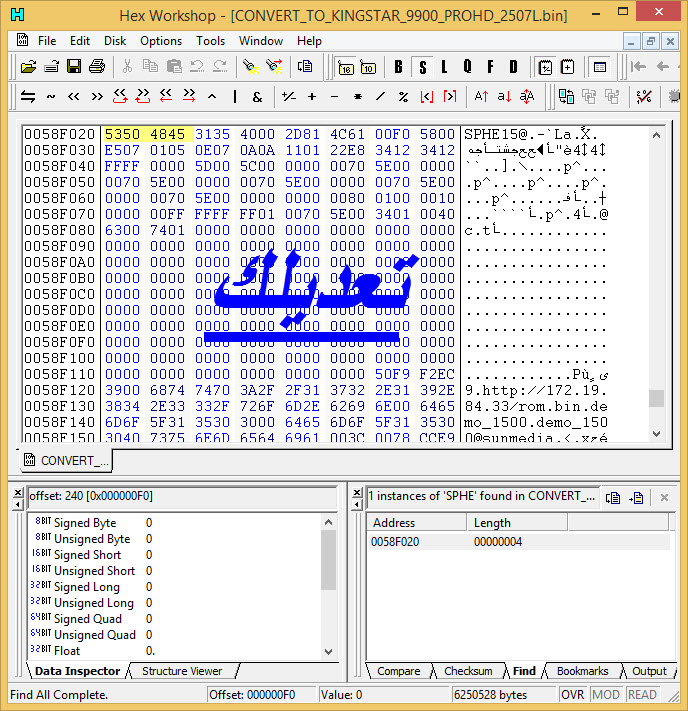Click the Redo toolbar icon
The image size is (688, 711).
(x=220, y=67)
